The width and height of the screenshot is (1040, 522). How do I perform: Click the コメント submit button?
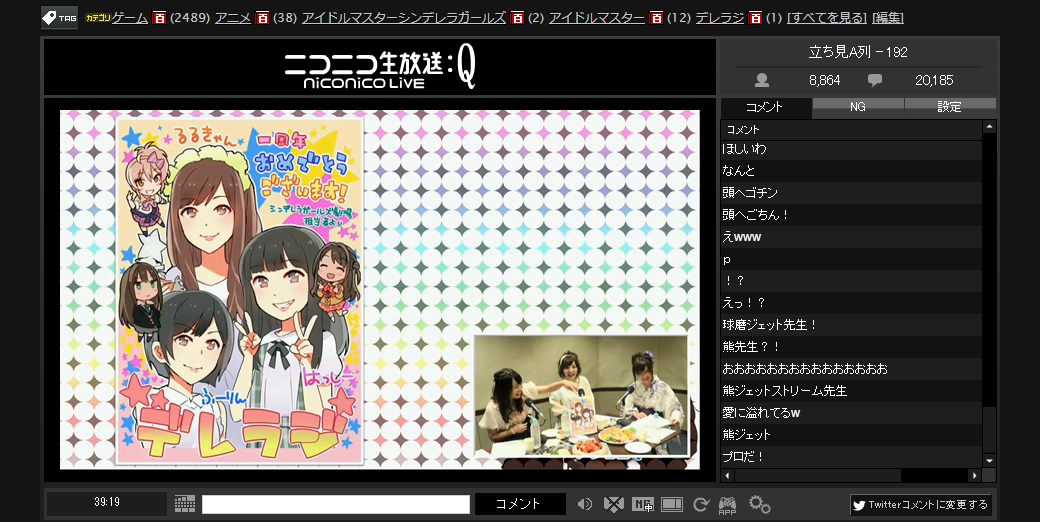(519, 504)
